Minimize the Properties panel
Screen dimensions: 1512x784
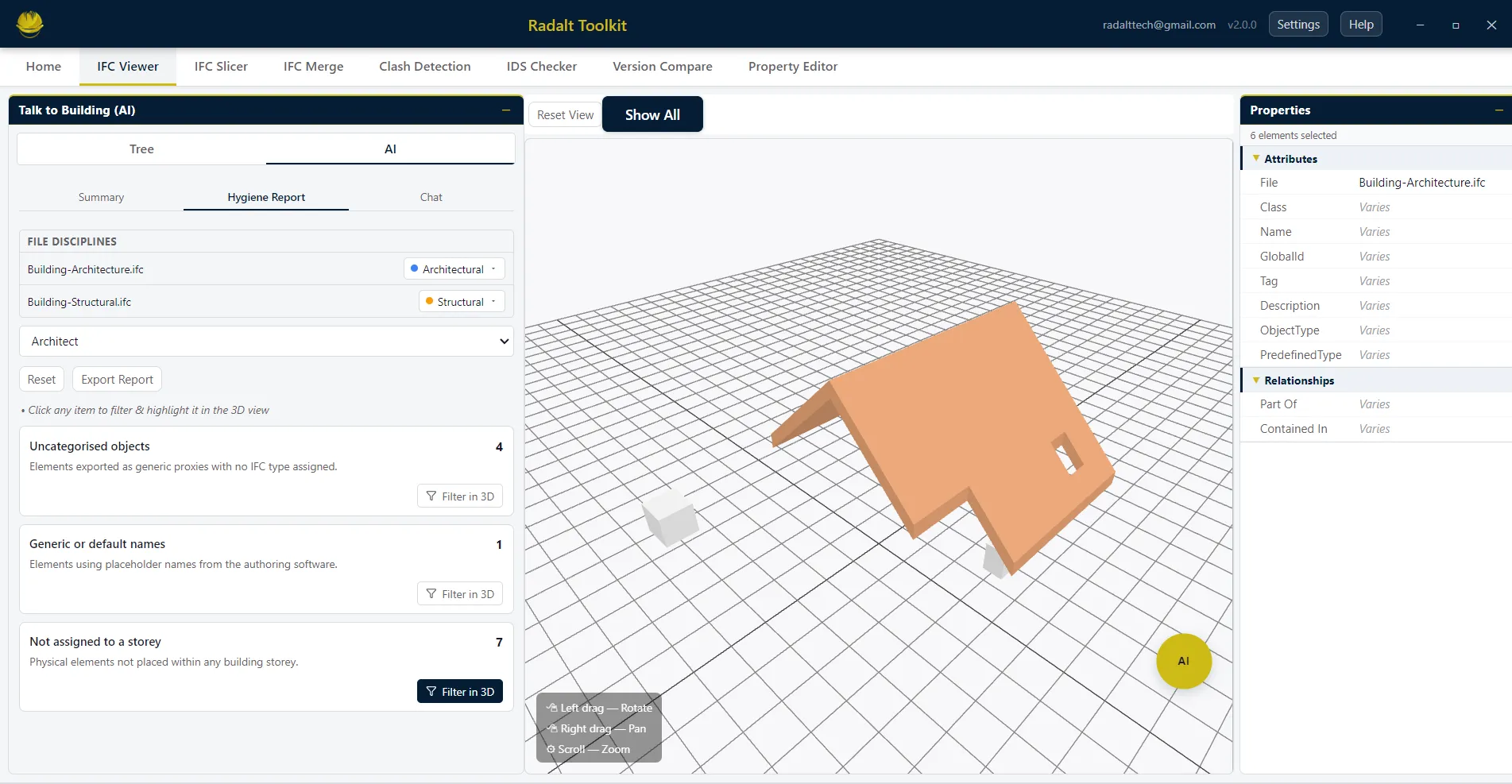1498,110
